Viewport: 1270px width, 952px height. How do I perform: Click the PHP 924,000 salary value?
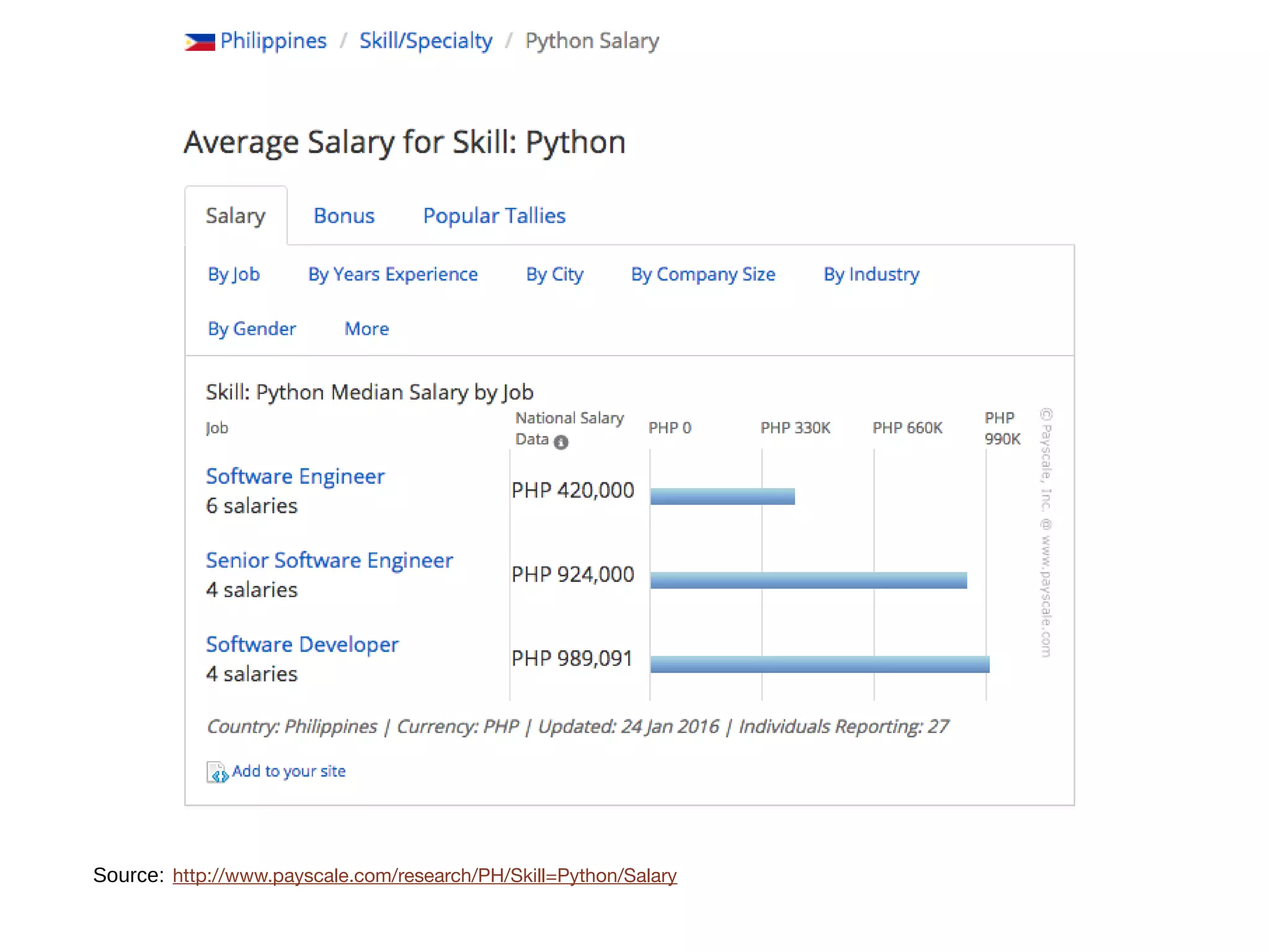(573, 574)
